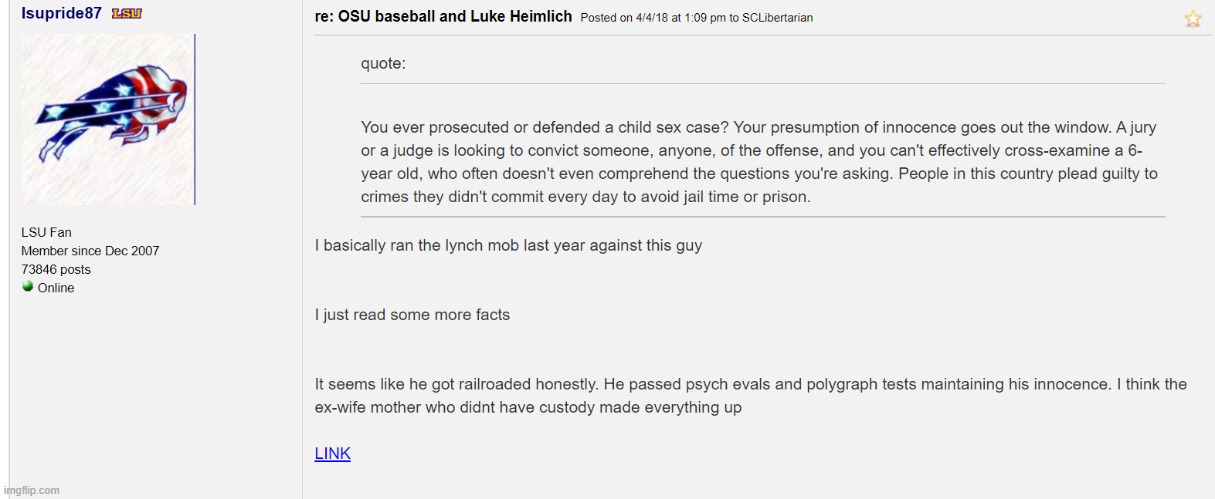Click the quoted line starting 'You ever prosecuted or defended'
Screen dimensions: 1215x499
(759, 128)
